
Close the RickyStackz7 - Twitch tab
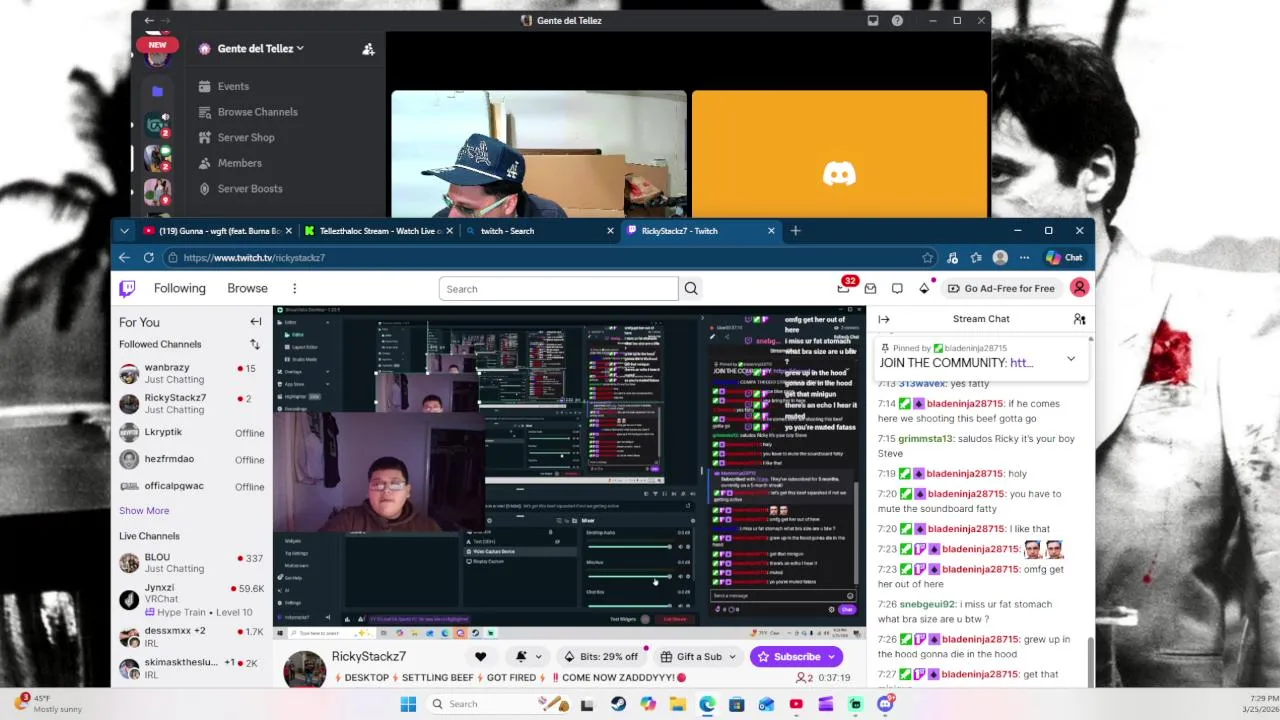pos(771,231)
